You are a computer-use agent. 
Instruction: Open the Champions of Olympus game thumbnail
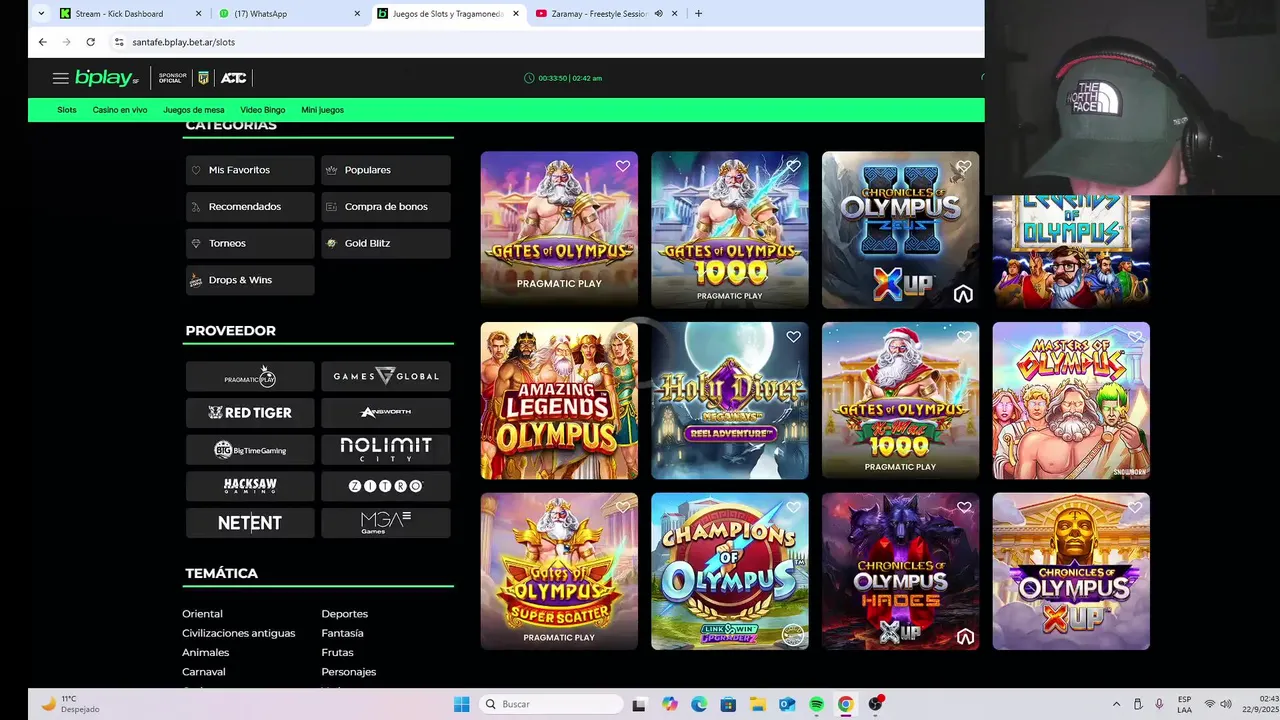730,571
